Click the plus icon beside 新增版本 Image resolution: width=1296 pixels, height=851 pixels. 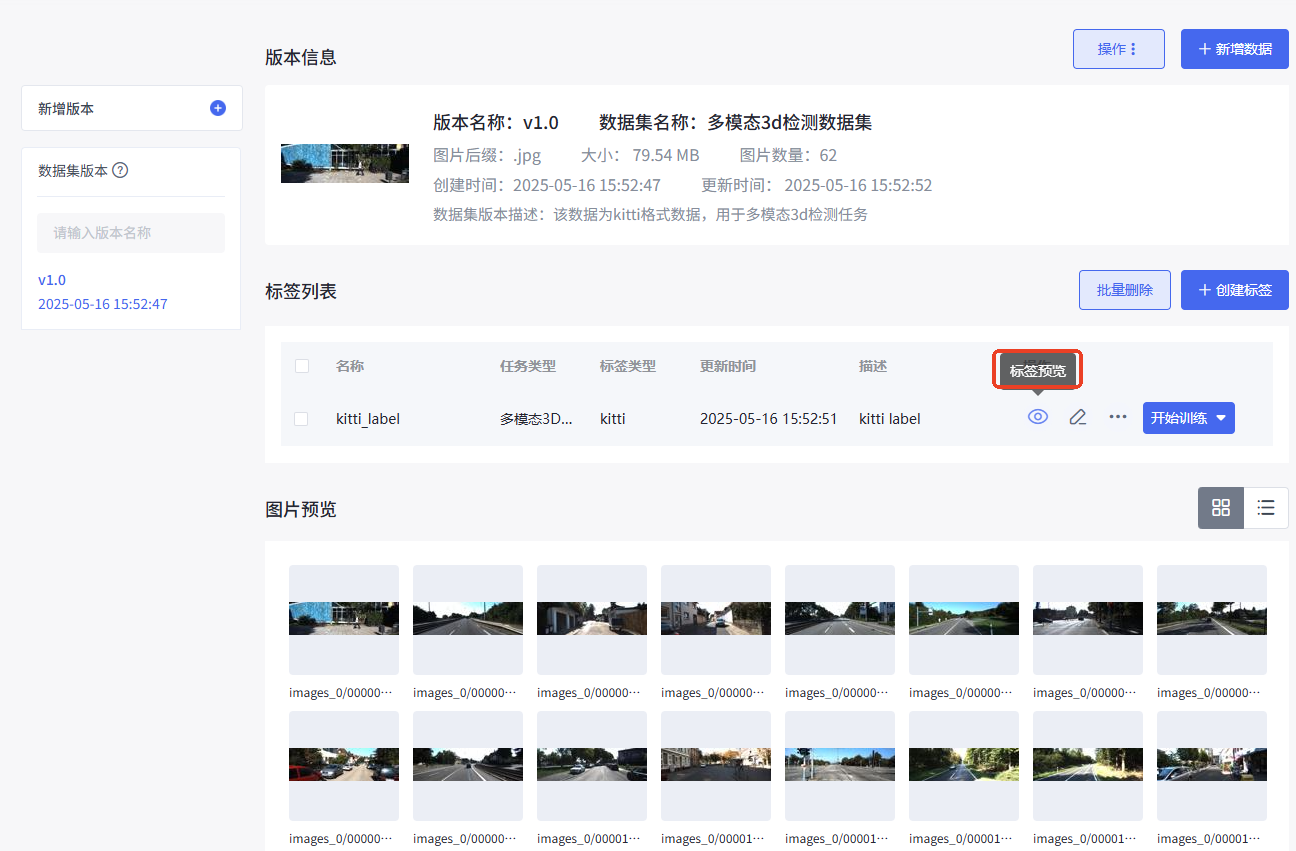pyautogui.click(x=218, y=108)
